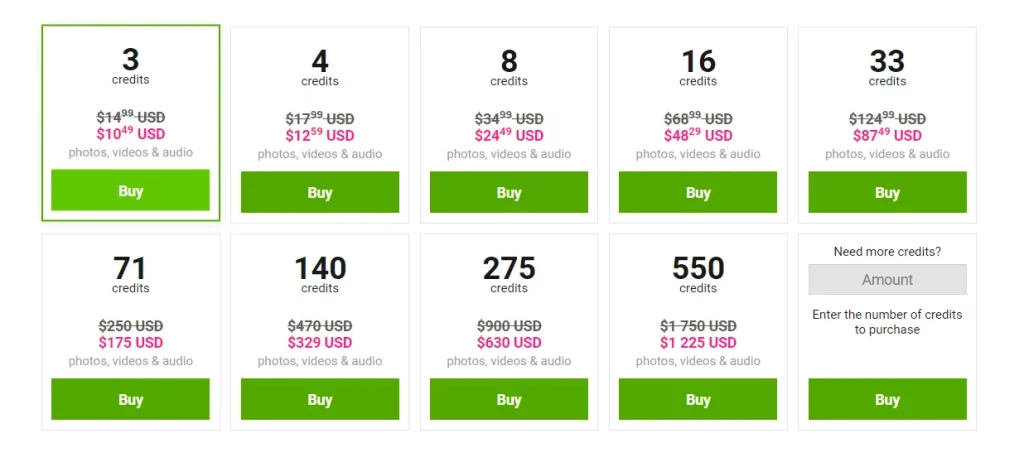
Task: Buy the 8 credits package
Action: (509, 192)
